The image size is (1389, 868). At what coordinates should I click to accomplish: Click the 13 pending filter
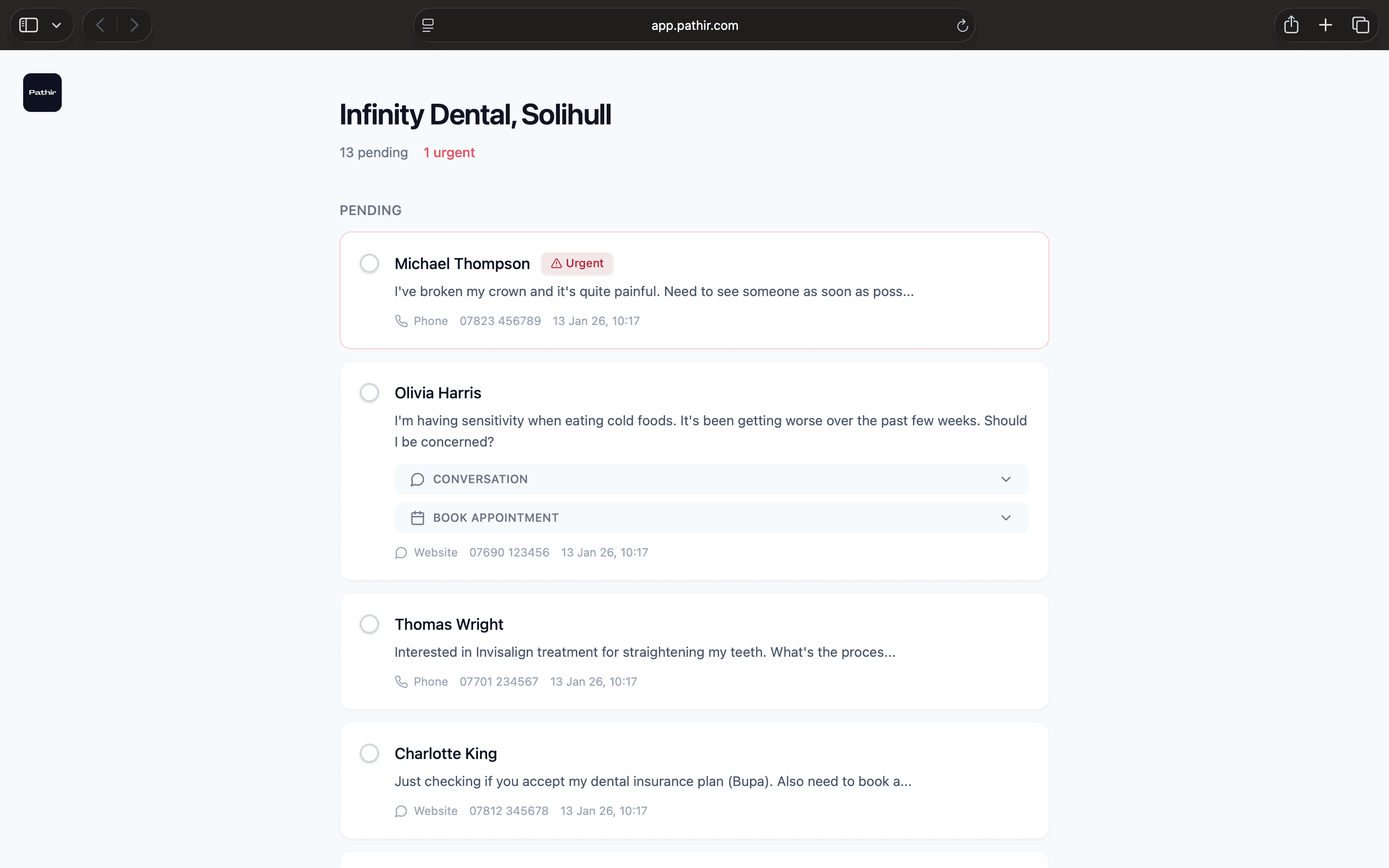tap(374, 153)
